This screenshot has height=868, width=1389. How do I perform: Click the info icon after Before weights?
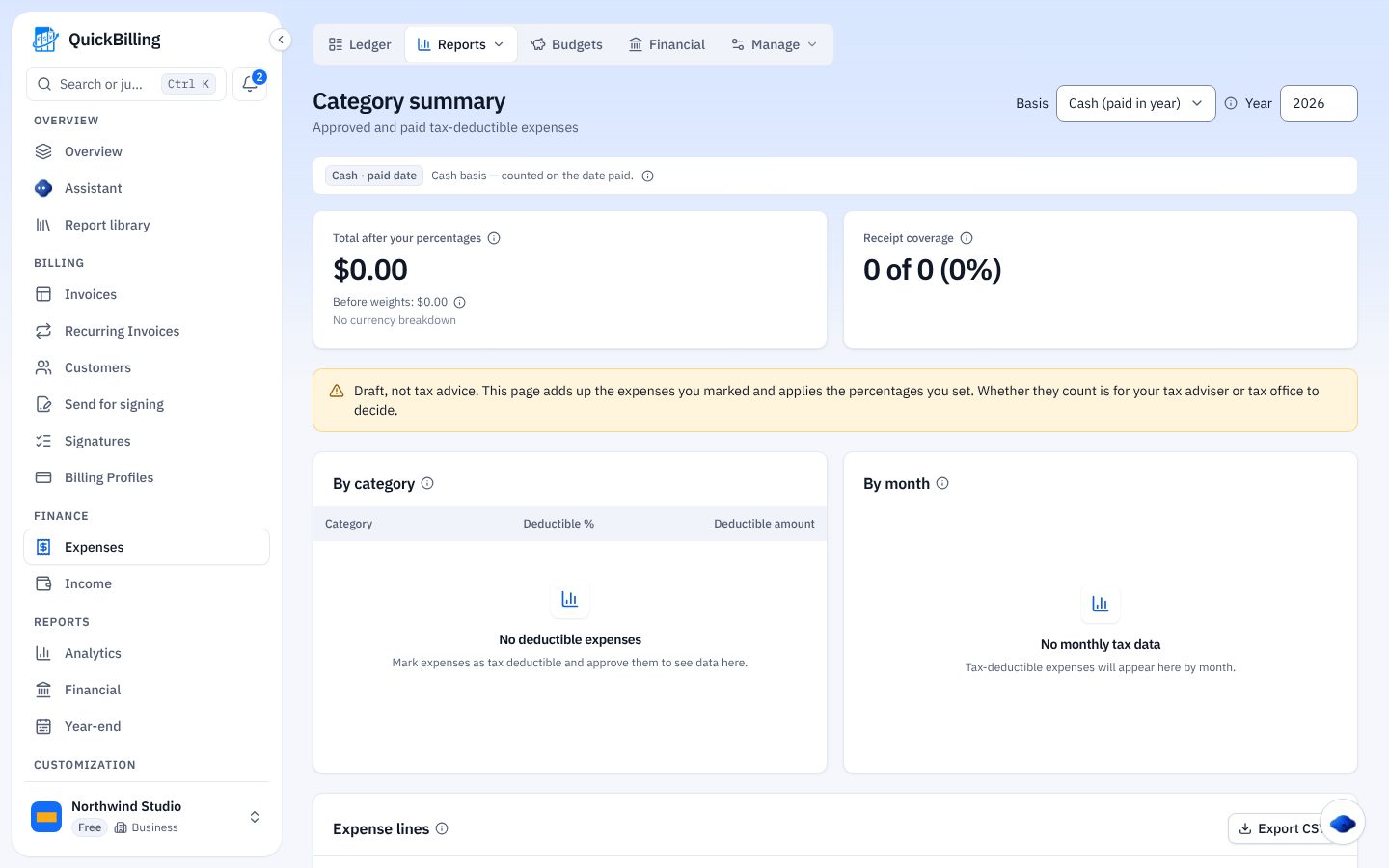pyautogui.click(x=460, y=302)
